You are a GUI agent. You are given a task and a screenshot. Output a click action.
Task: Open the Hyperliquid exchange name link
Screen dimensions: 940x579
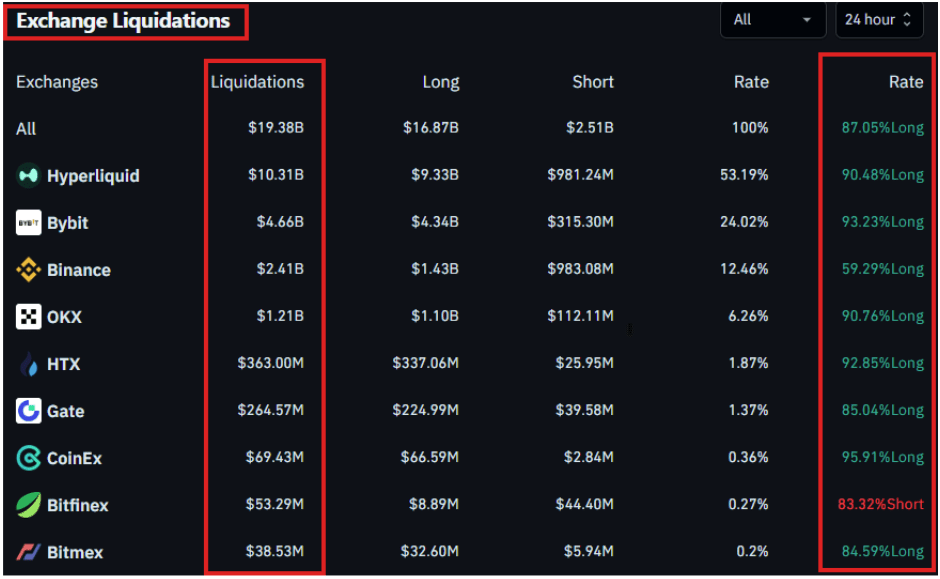(93, 176)
